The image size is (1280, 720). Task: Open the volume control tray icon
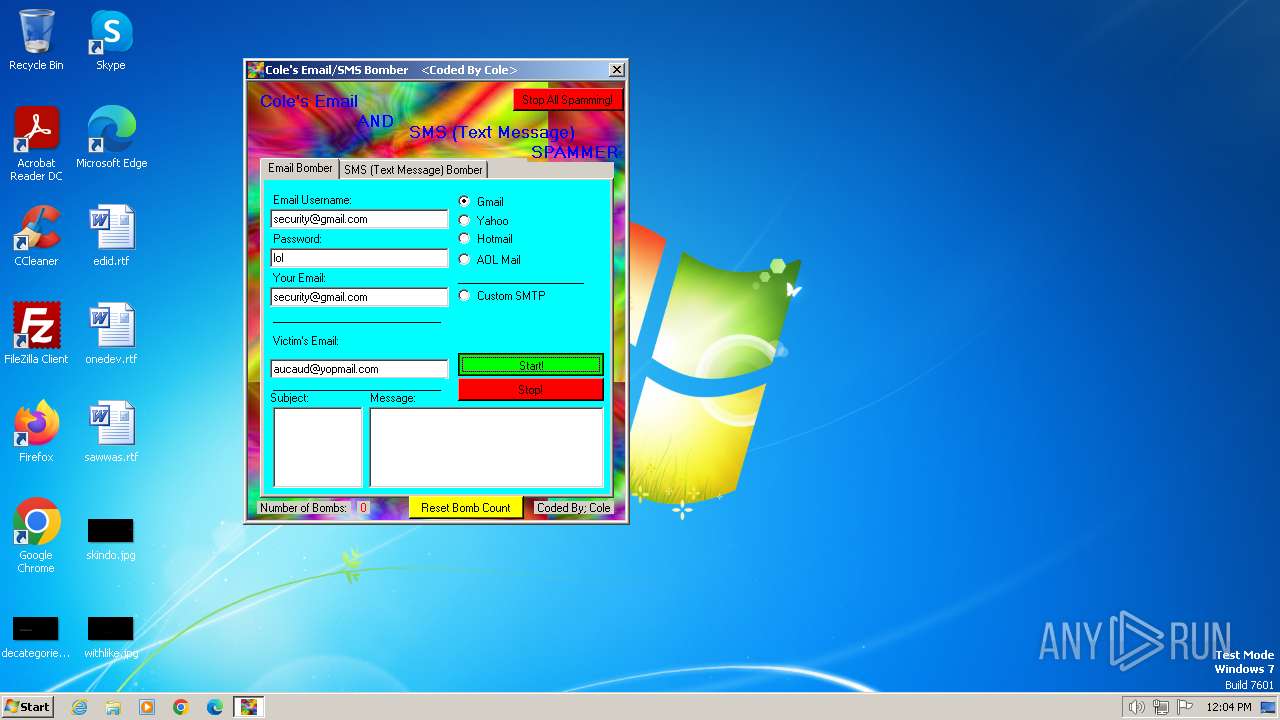click(x=1136, y=707)
